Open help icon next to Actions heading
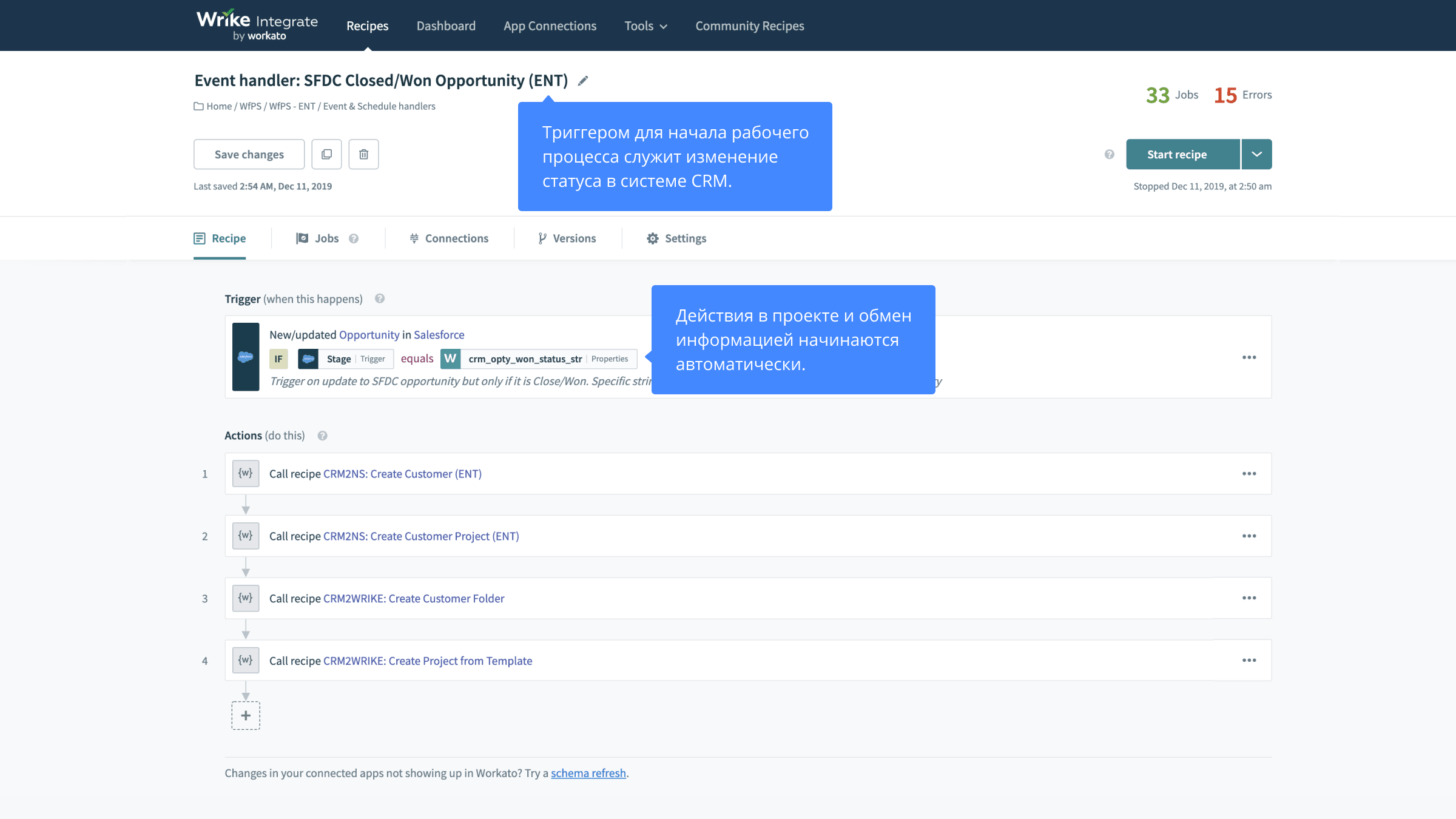Image resolution: width=1456 pixels, height=819 pixels. coord(323,436)
